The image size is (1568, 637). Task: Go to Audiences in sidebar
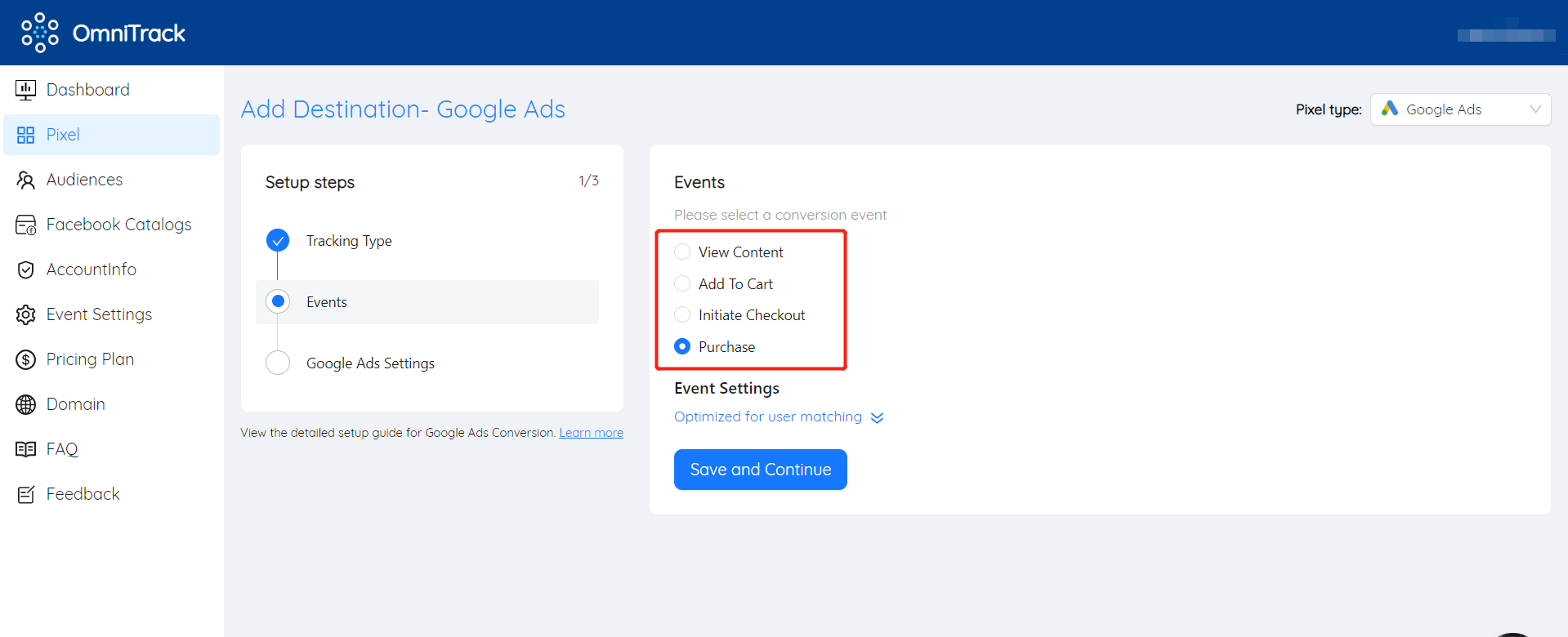pos(112,180)
